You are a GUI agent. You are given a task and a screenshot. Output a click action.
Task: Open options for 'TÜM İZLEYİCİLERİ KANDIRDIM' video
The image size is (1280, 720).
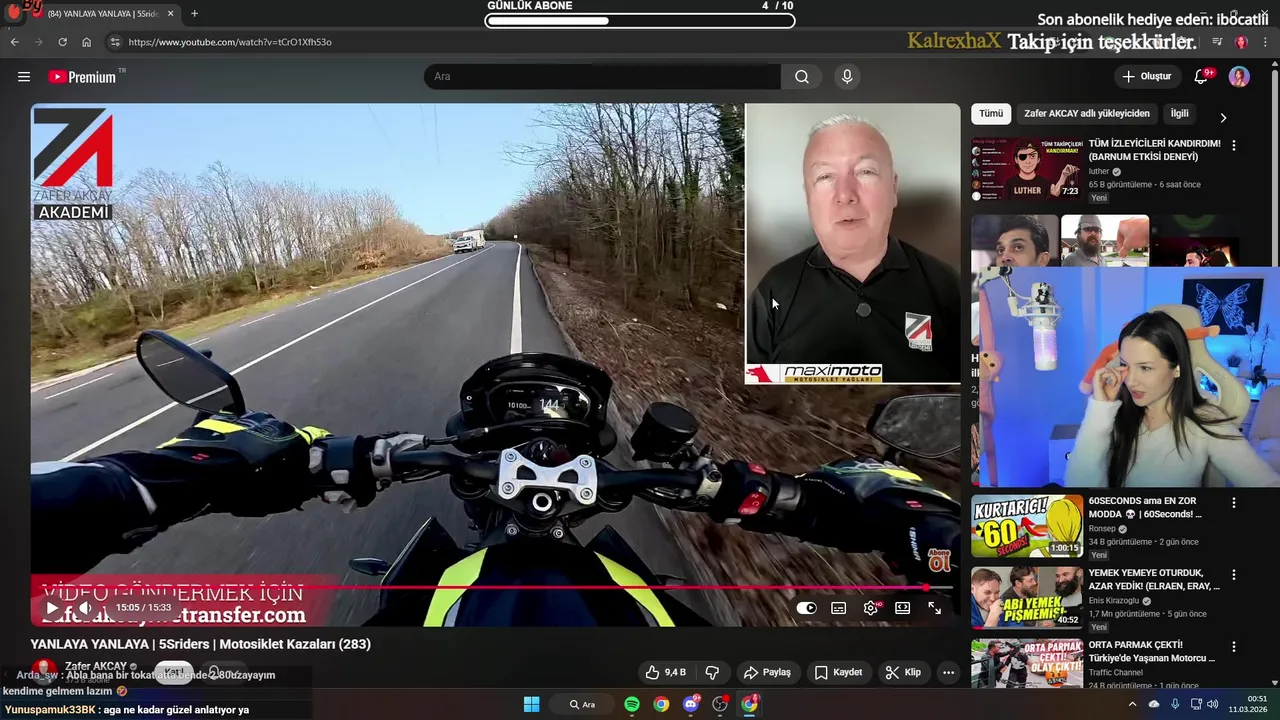click(x=1233, y=145)
